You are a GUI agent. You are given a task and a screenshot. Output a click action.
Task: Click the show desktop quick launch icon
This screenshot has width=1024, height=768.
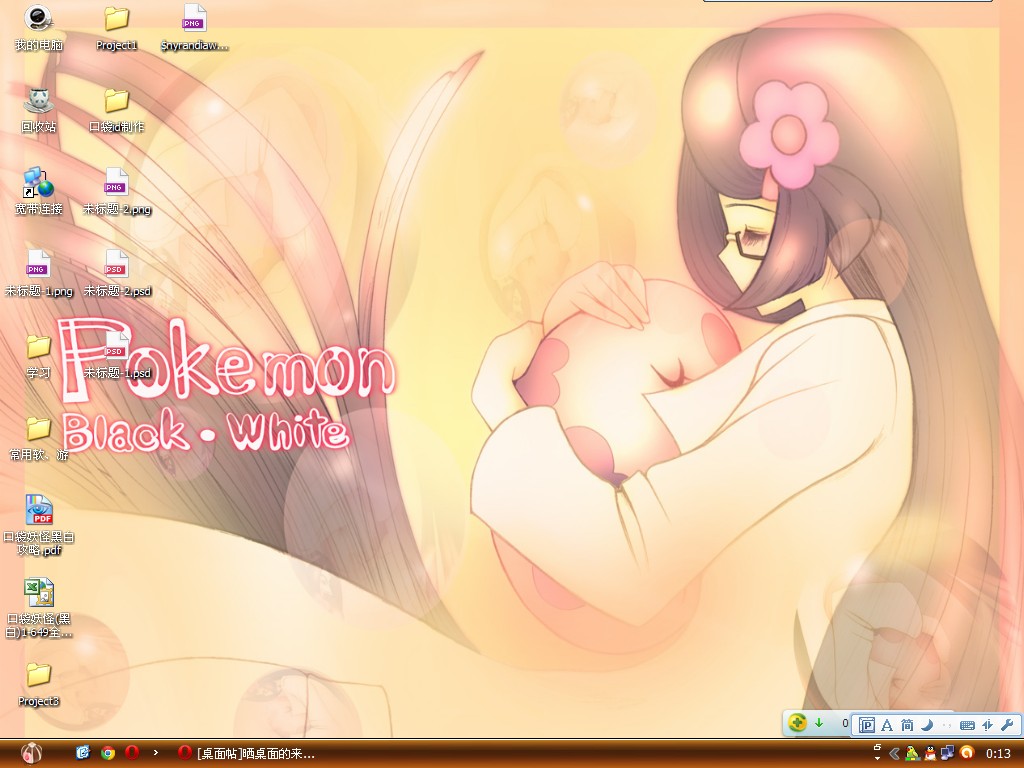coord(83,753)
